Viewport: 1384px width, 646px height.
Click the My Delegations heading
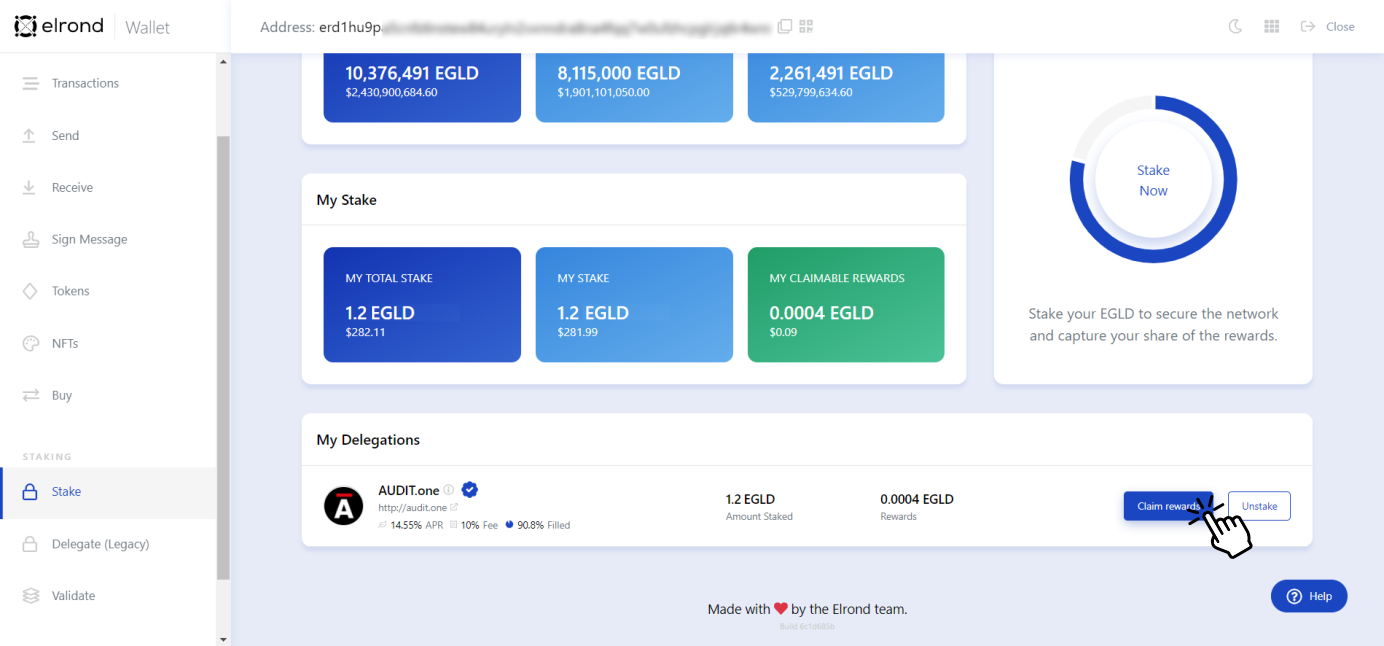tap(368, 440)
